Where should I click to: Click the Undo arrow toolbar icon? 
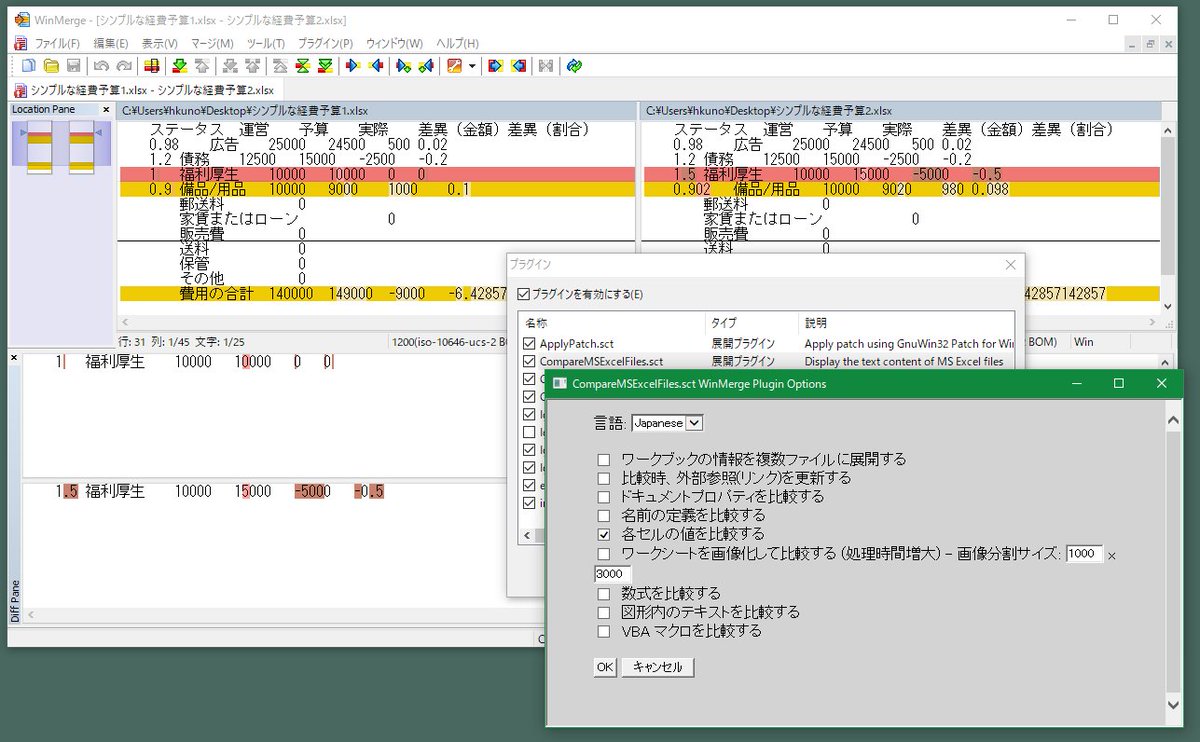pos(101,66)
